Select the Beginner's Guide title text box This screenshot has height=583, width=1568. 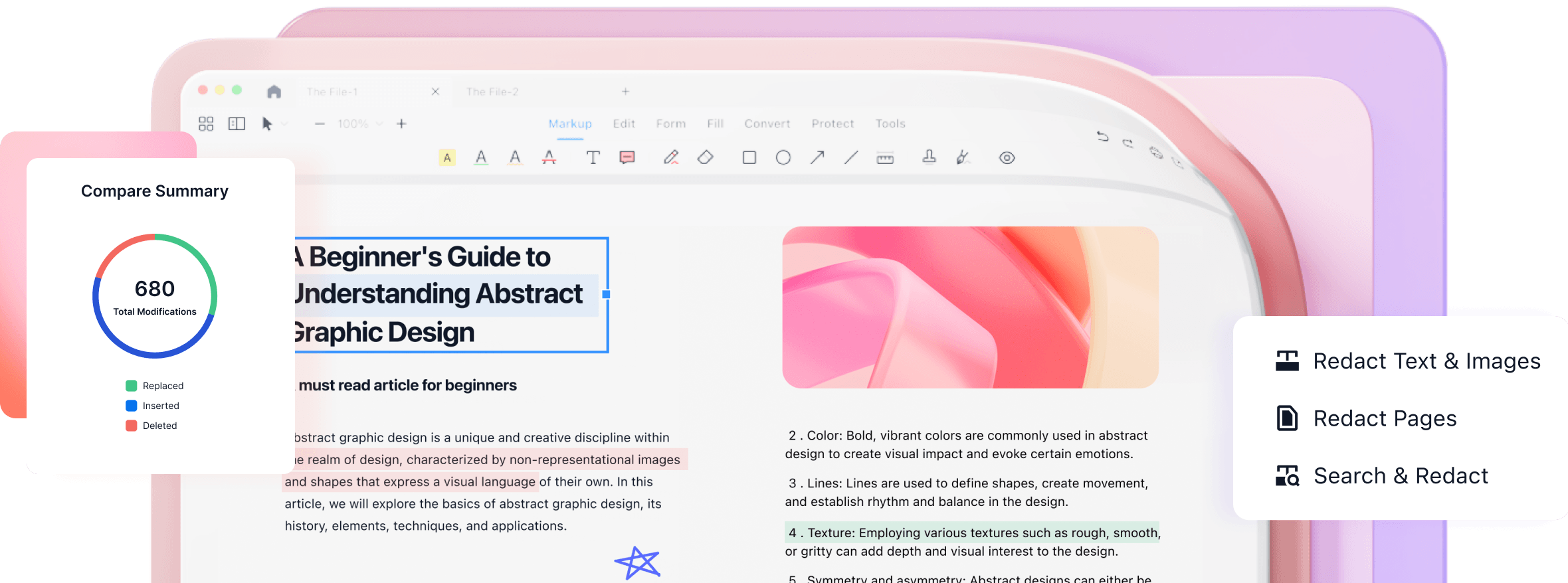tap(450, 295)
